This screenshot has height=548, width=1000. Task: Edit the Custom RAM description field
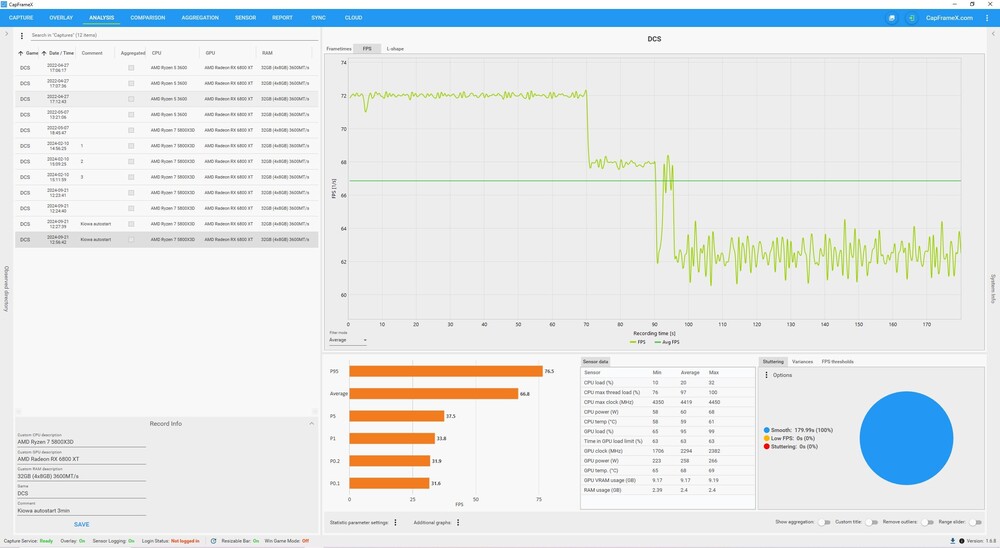pos(81,476)
